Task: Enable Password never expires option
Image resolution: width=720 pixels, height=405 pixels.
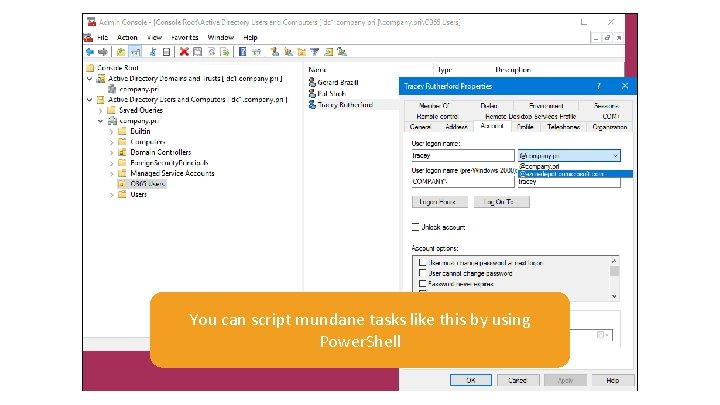Action: pos(422,284)
